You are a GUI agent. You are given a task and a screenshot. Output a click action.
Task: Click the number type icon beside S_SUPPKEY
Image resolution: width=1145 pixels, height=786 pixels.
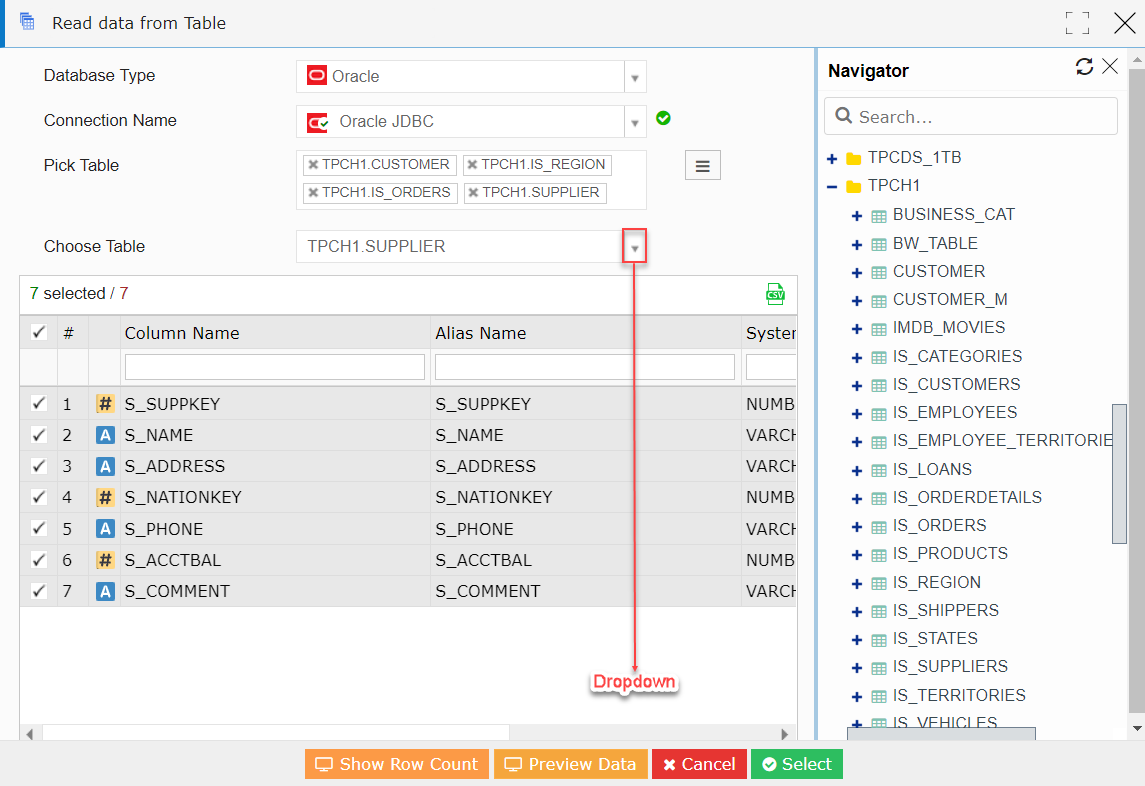105,403
